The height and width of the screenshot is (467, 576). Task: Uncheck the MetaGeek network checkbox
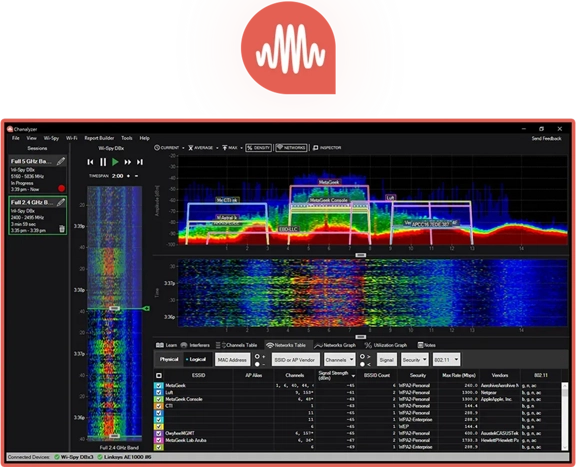[159, 385]
